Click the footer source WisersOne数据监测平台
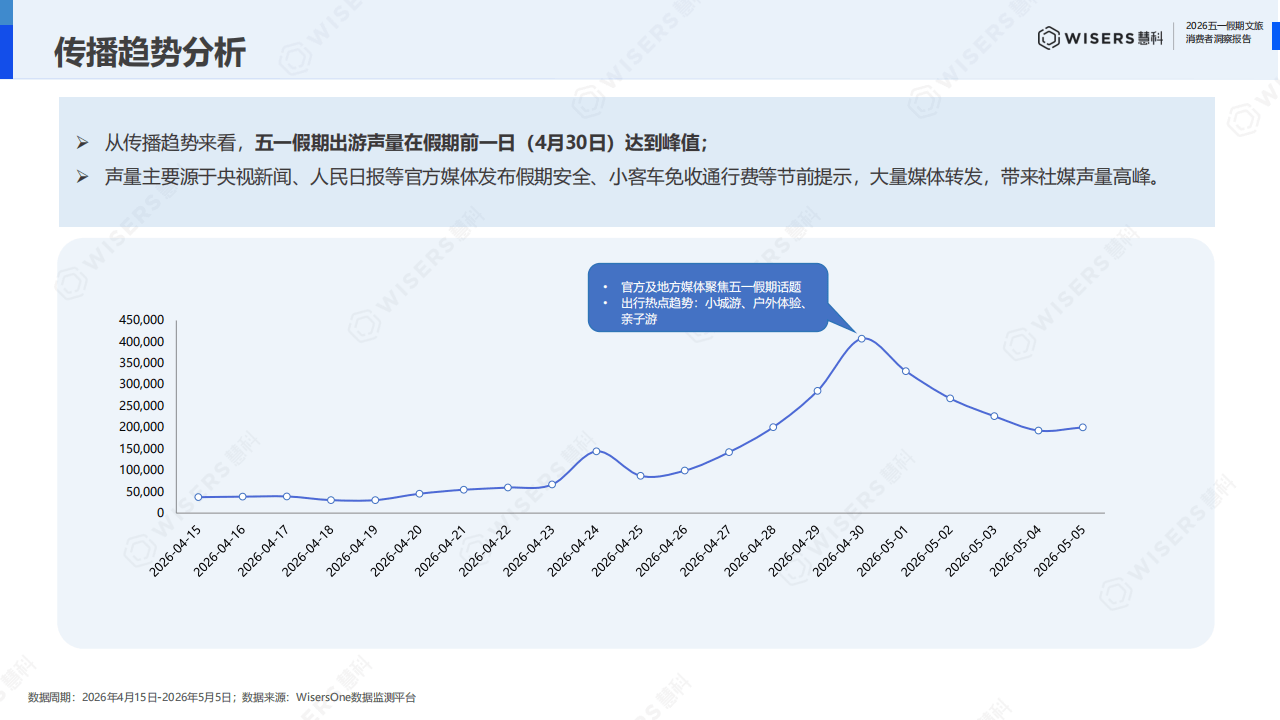Screen dimensions: 1280x720 [x=356, y=697]
